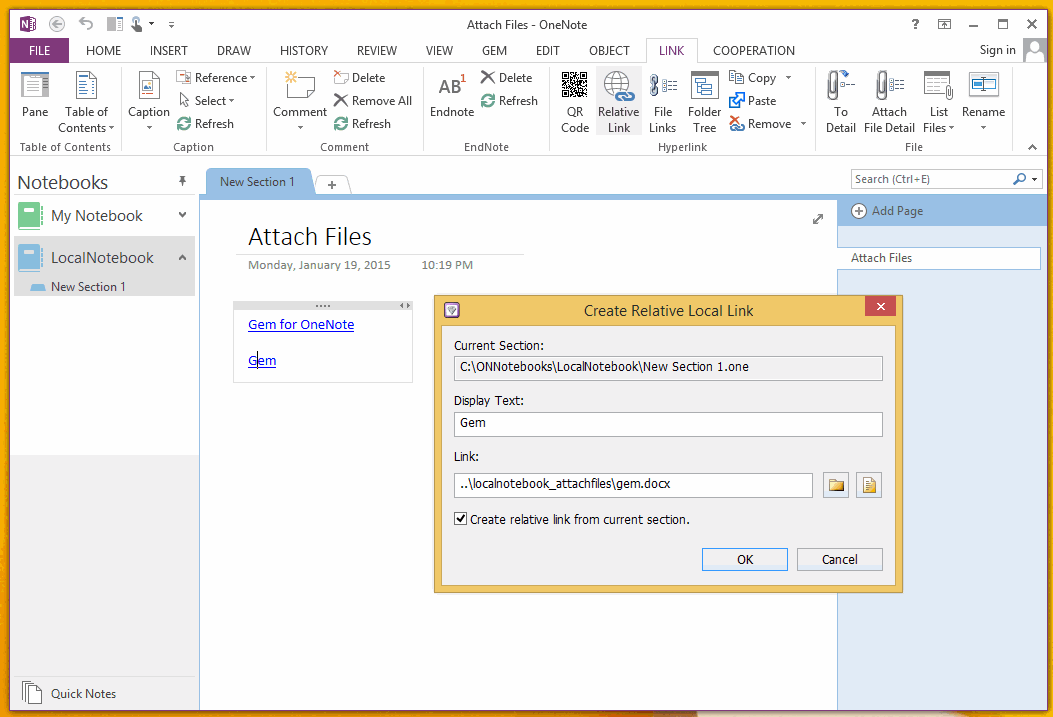Cancel the Create Relative Local Link dialog
Viewport: 1053px width, 717px height.
coord(839,559)
